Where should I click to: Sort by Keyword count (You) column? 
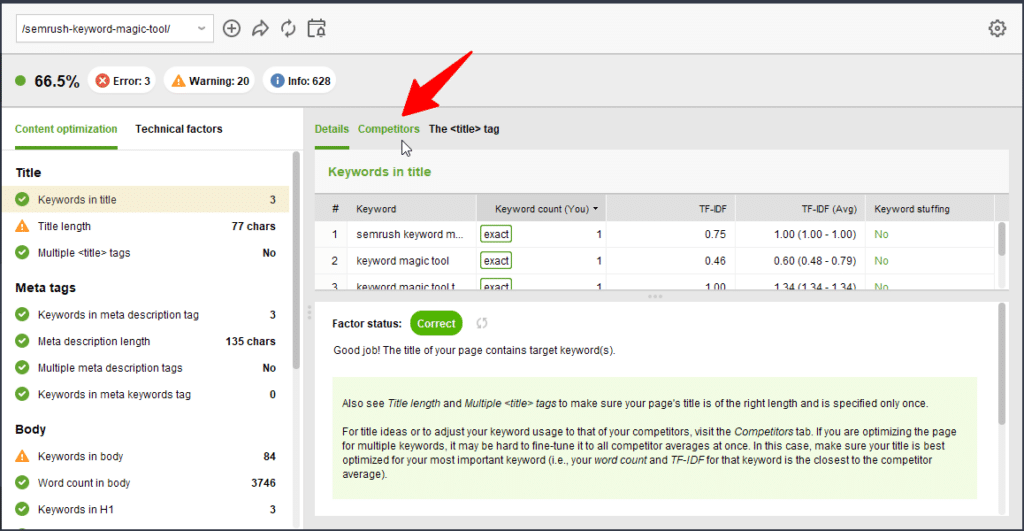pos(540,209)
